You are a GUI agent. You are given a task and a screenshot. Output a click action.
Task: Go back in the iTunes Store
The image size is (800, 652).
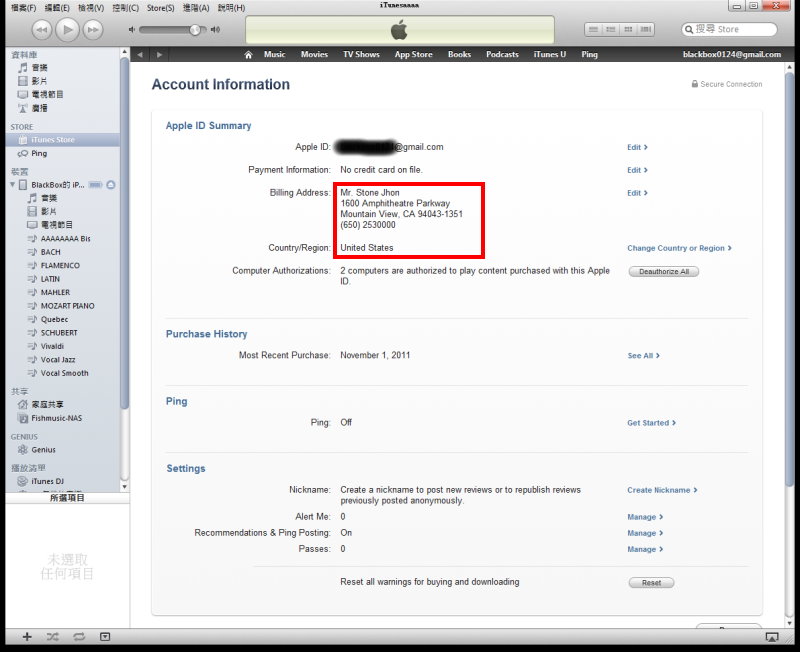[x=140, y=55]
